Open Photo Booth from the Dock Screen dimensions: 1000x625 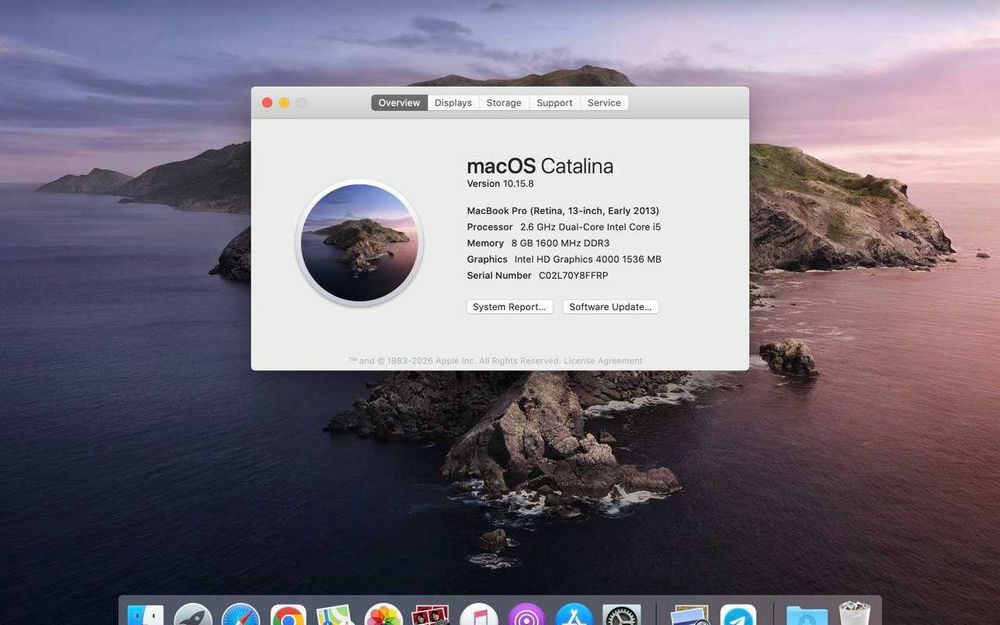[430, 615]
